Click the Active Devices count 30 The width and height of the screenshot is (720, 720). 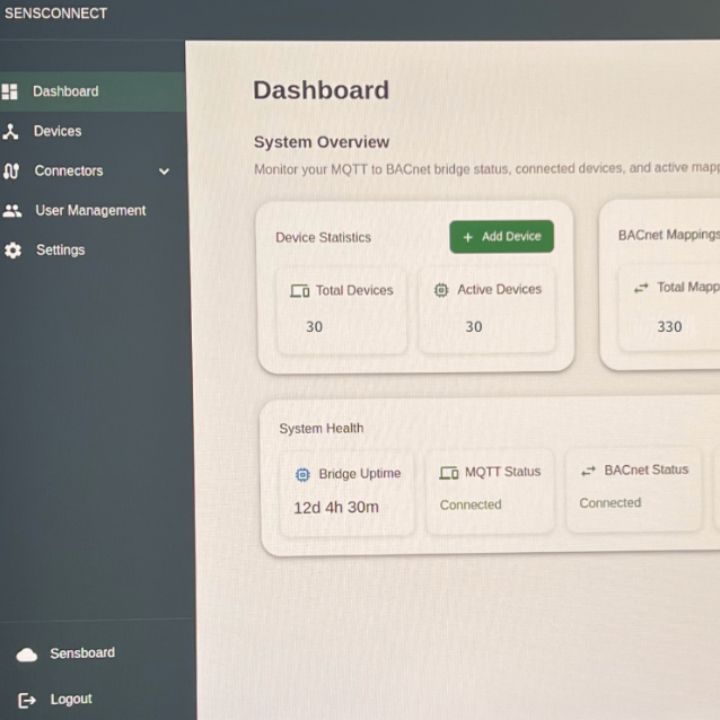[474, 326]
